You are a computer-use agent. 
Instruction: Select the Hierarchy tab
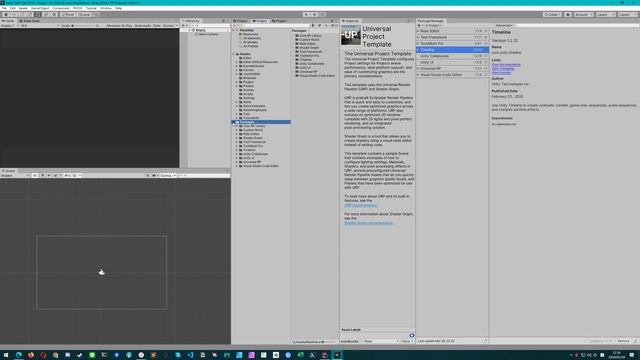pos(191,21)
